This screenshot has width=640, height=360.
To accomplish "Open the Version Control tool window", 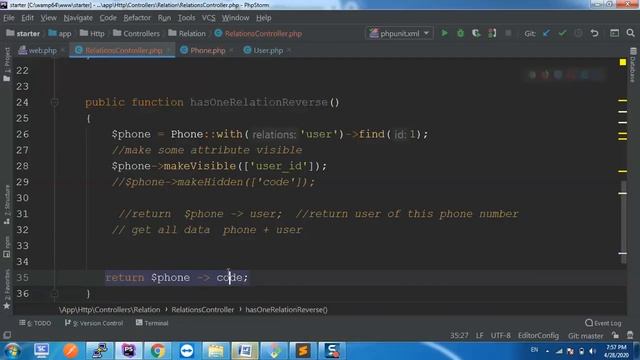I will pos(94,323).
